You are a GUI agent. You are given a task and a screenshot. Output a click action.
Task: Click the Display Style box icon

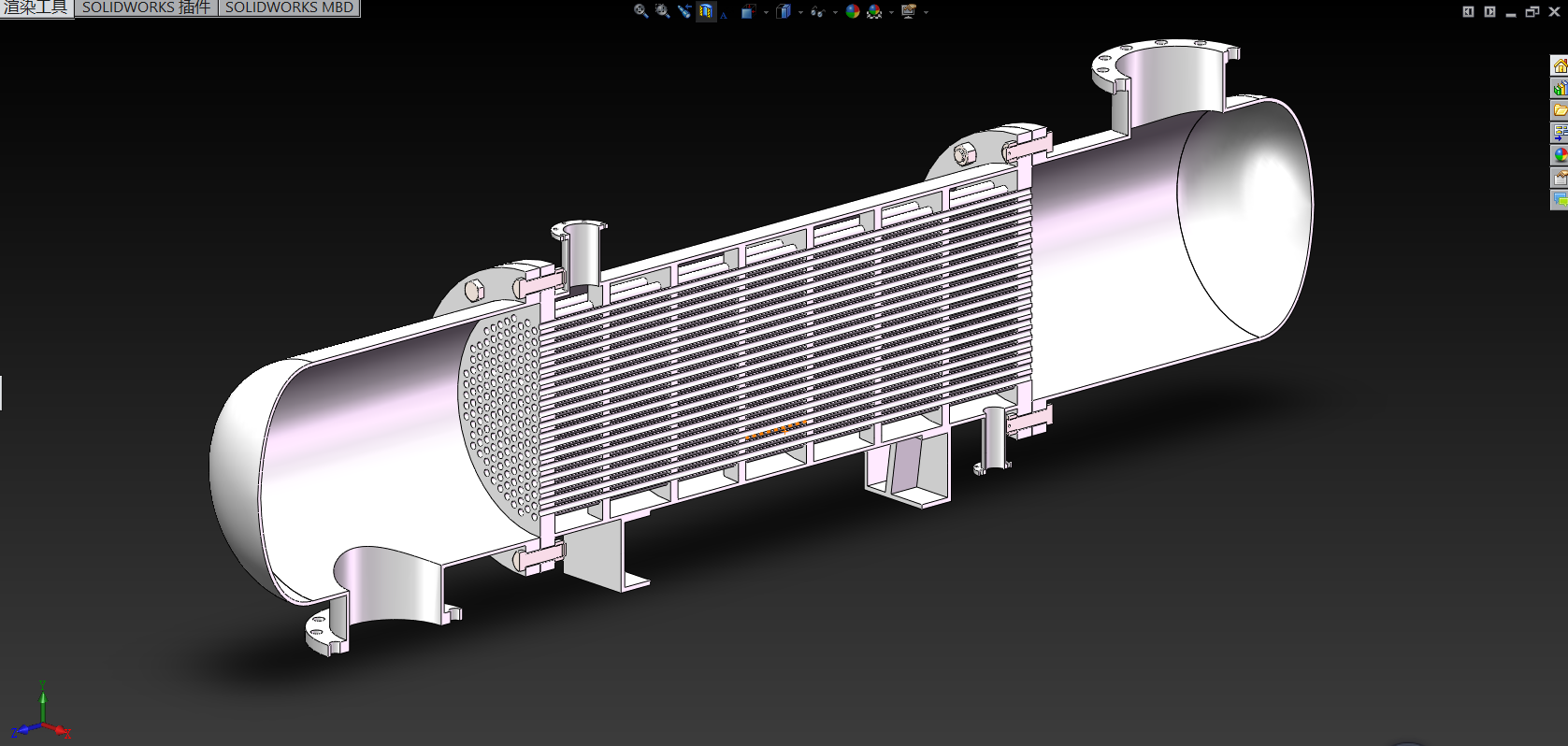click(784, 11)
